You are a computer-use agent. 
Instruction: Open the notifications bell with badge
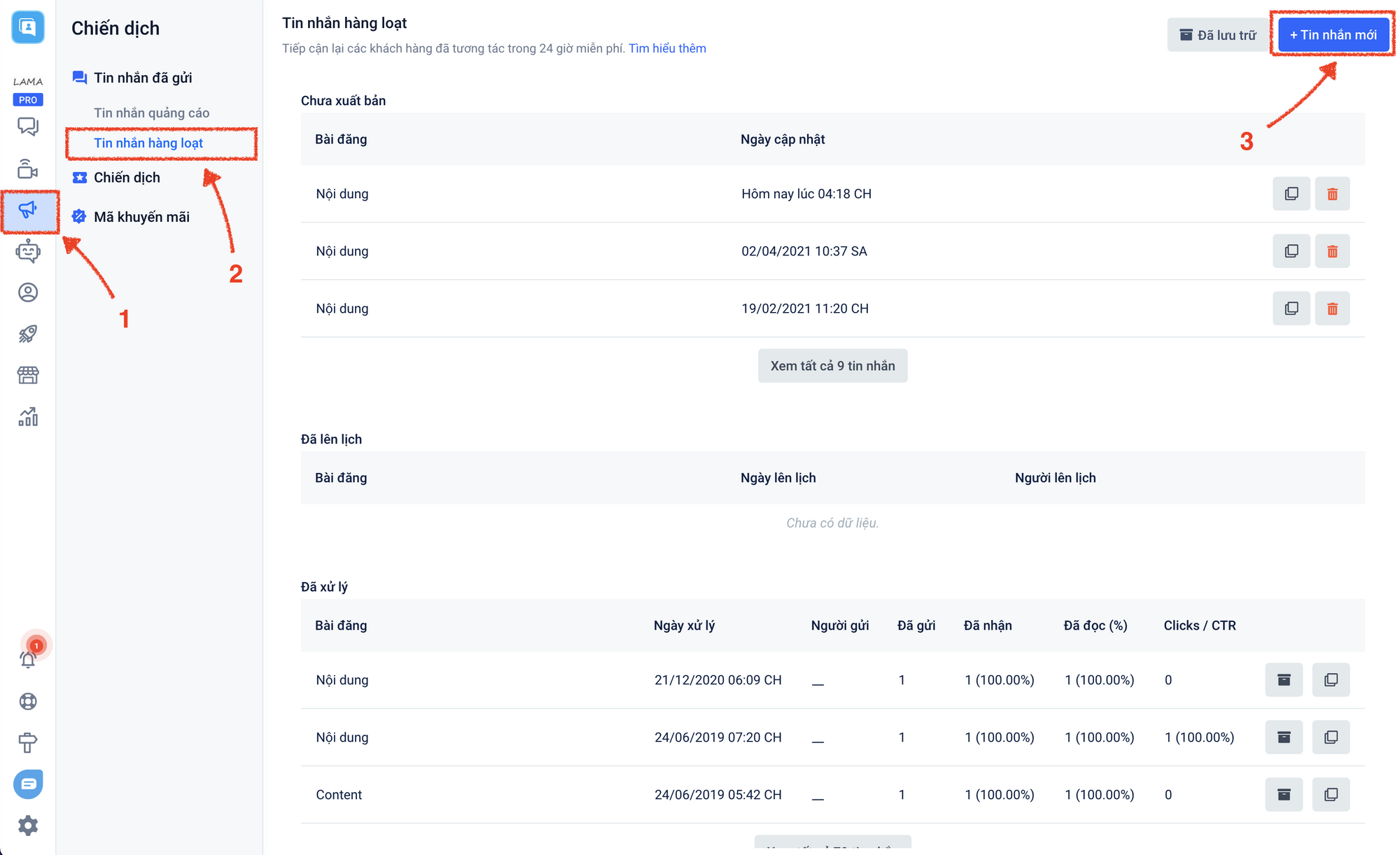point(28,658)
